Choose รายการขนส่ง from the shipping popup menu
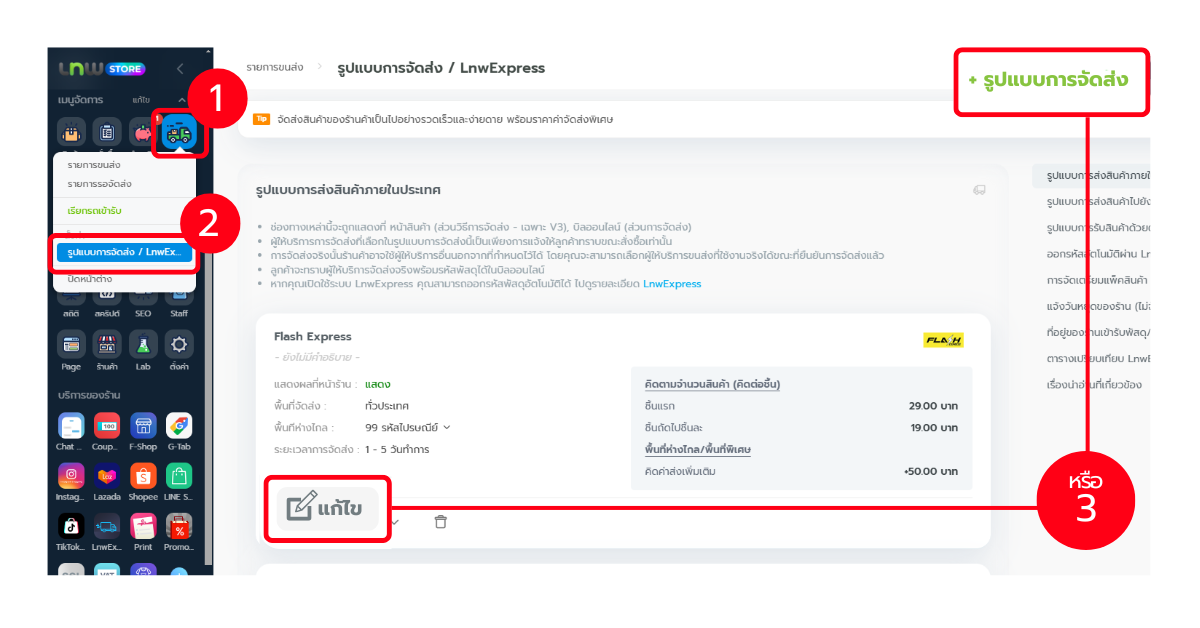Viewport: 1200px width, 628px height. click(x=93, y=165)
